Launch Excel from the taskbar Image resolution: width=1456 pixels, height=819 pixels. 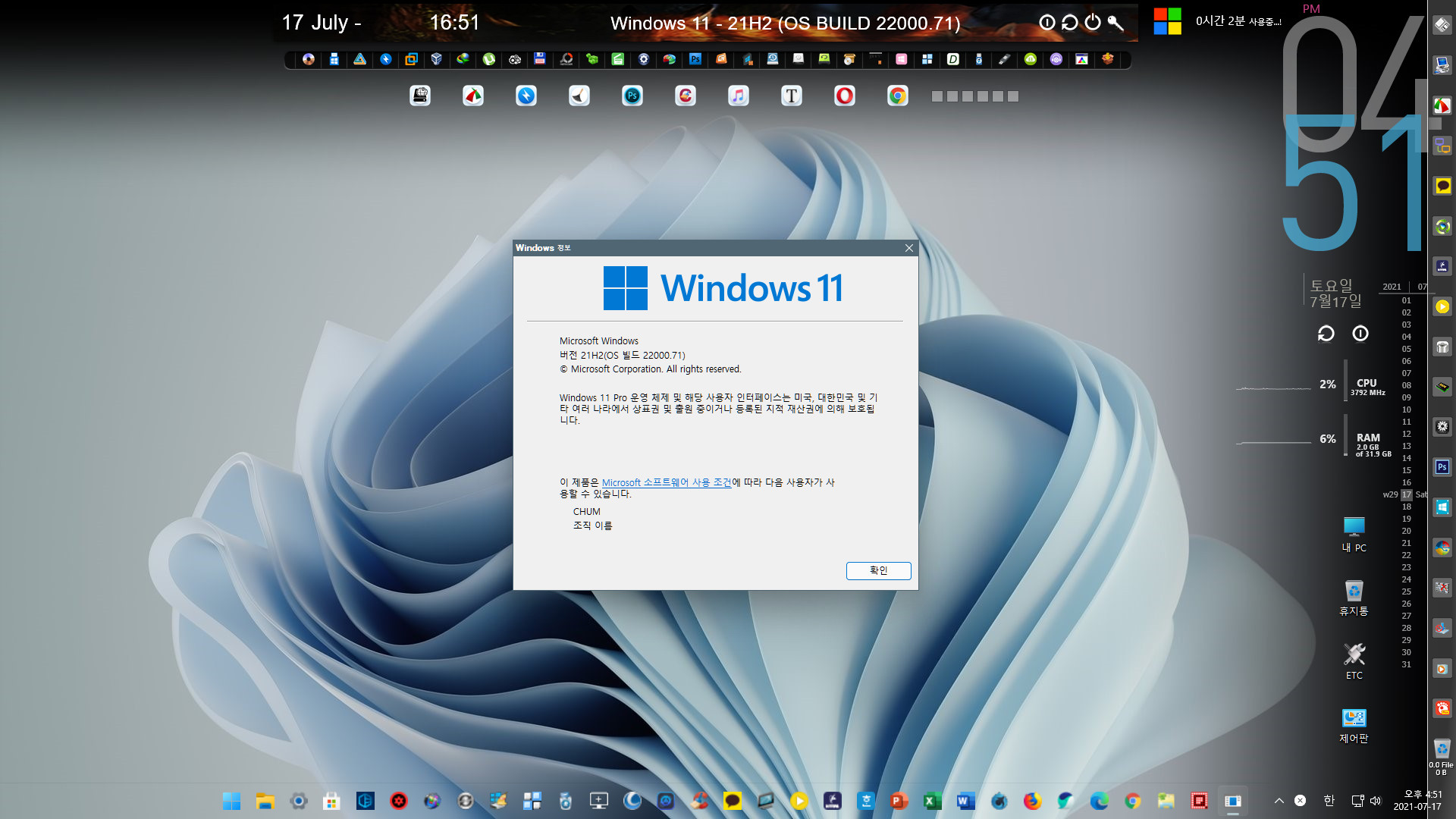point(932,801)
